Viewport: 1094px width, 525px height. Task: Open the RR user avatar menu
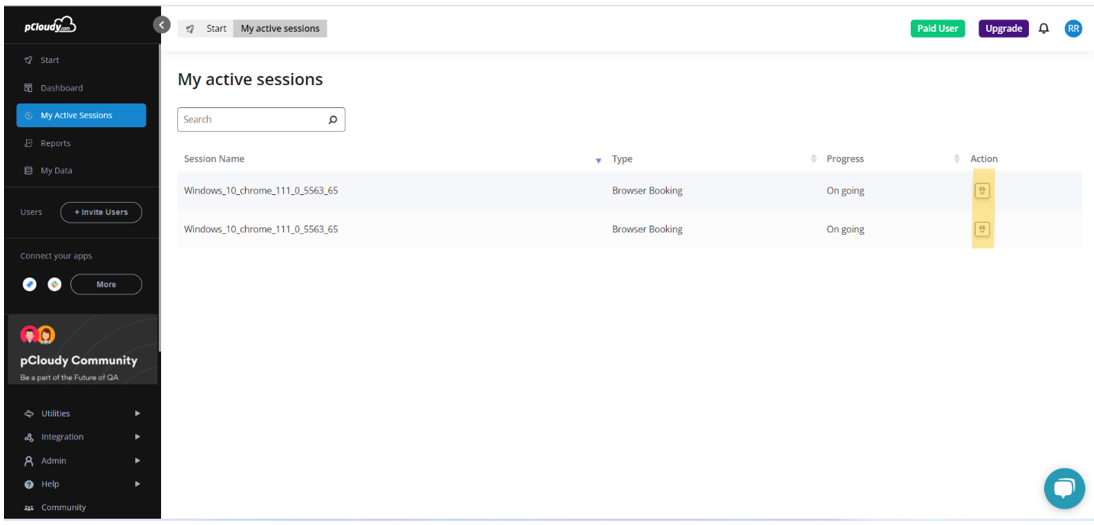pyautogui.click(x=1073, y=29)
